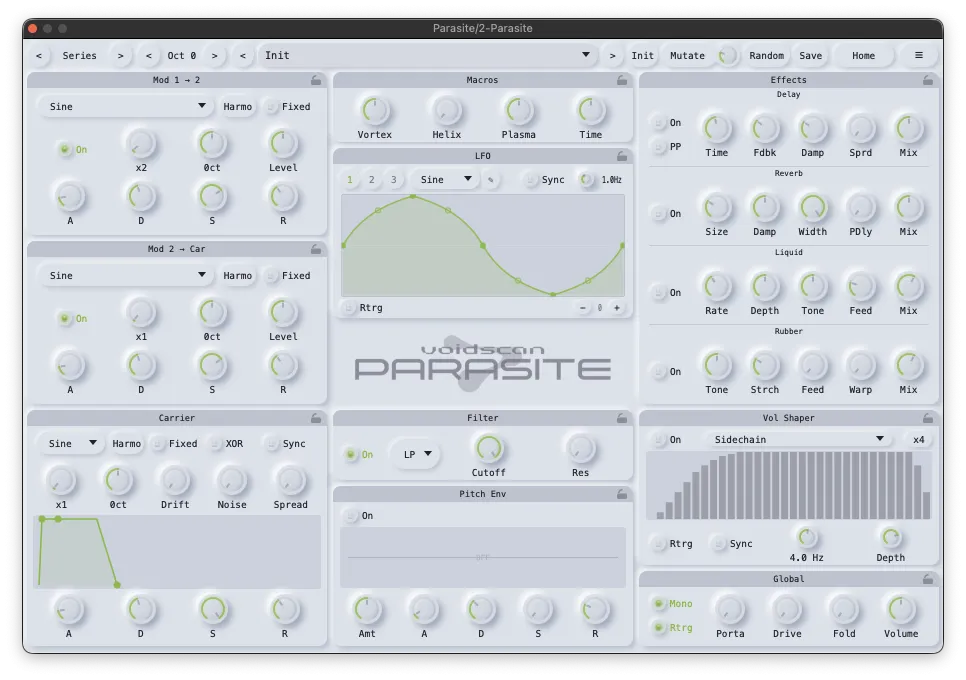Click the LFO rate knob next to 1.0Hz

586,179
